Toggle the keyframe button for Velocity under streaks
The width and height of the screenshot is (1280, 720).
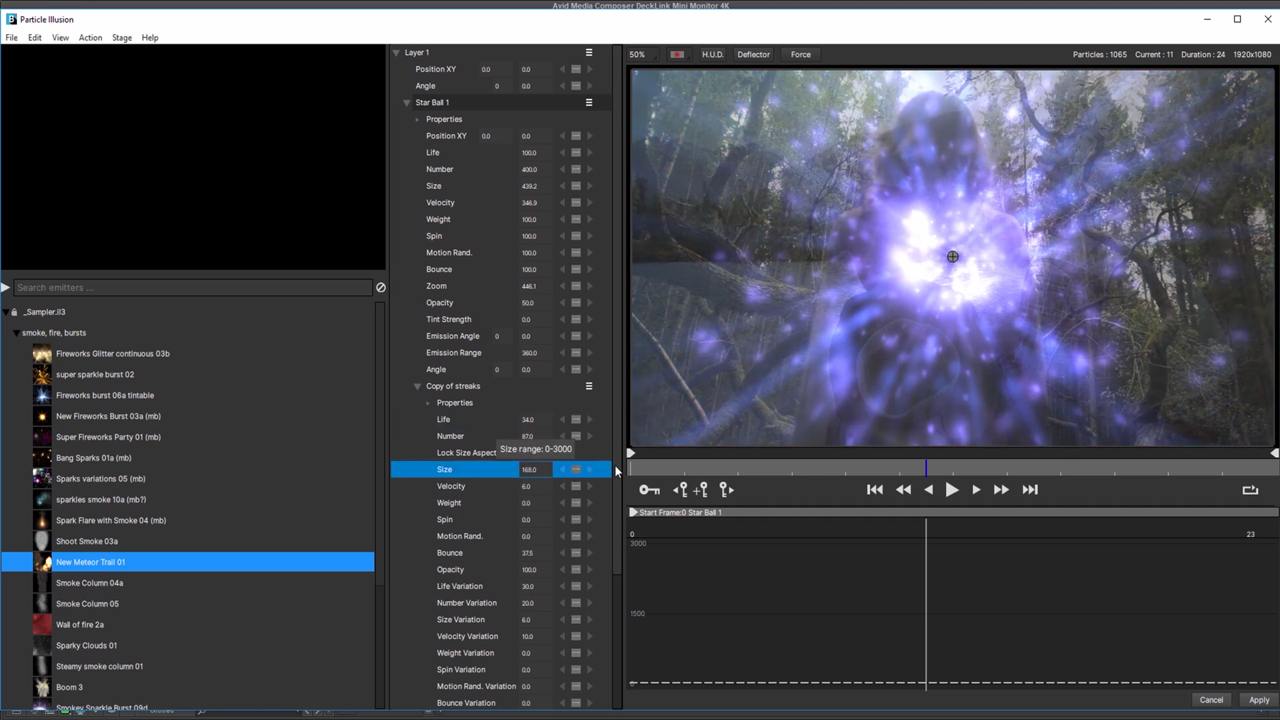(576, 487)
